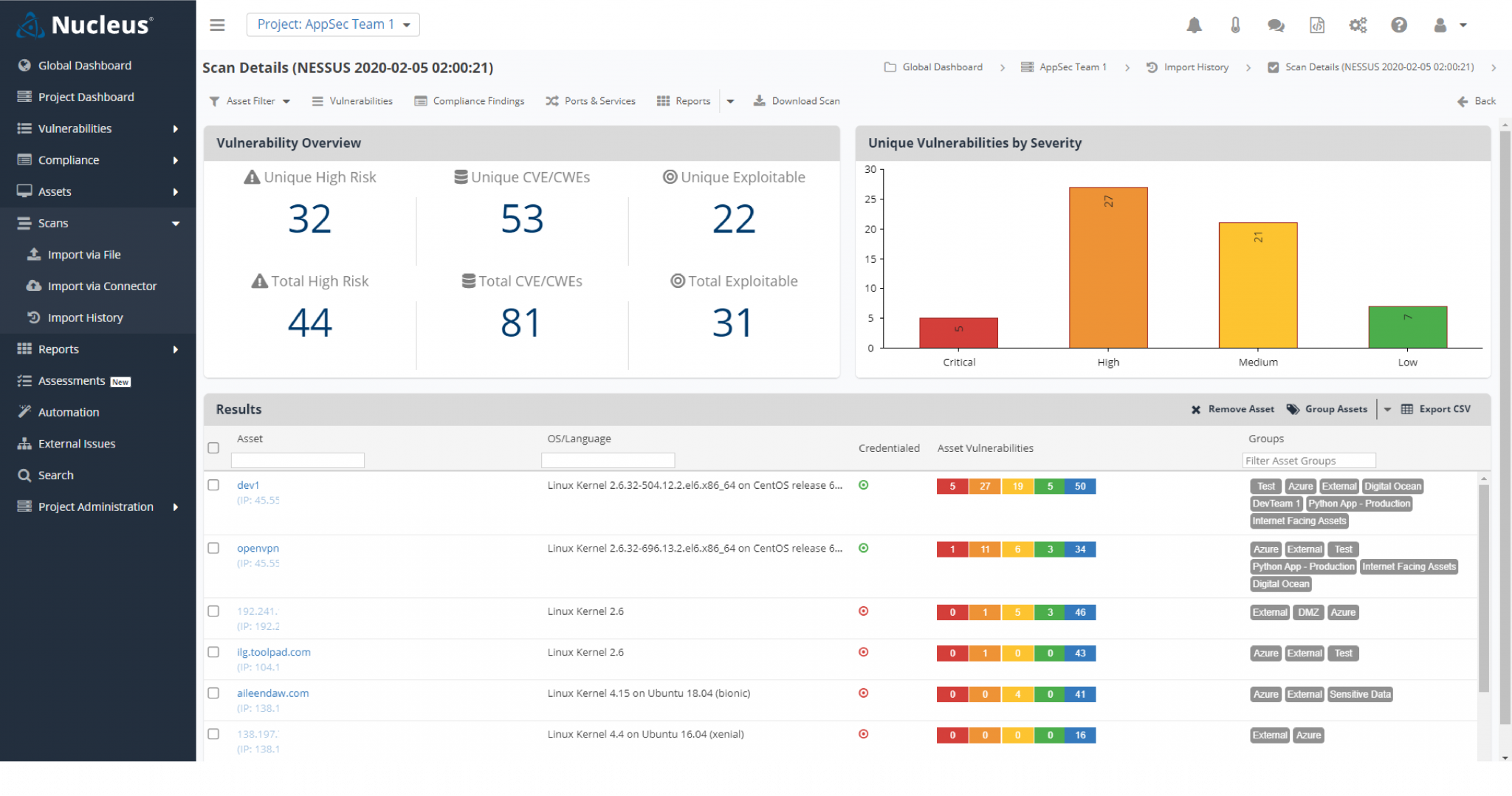The width and height of the screenshot is (1512, 796).
Task: Click the Nucleus logo
Action: 85,25
